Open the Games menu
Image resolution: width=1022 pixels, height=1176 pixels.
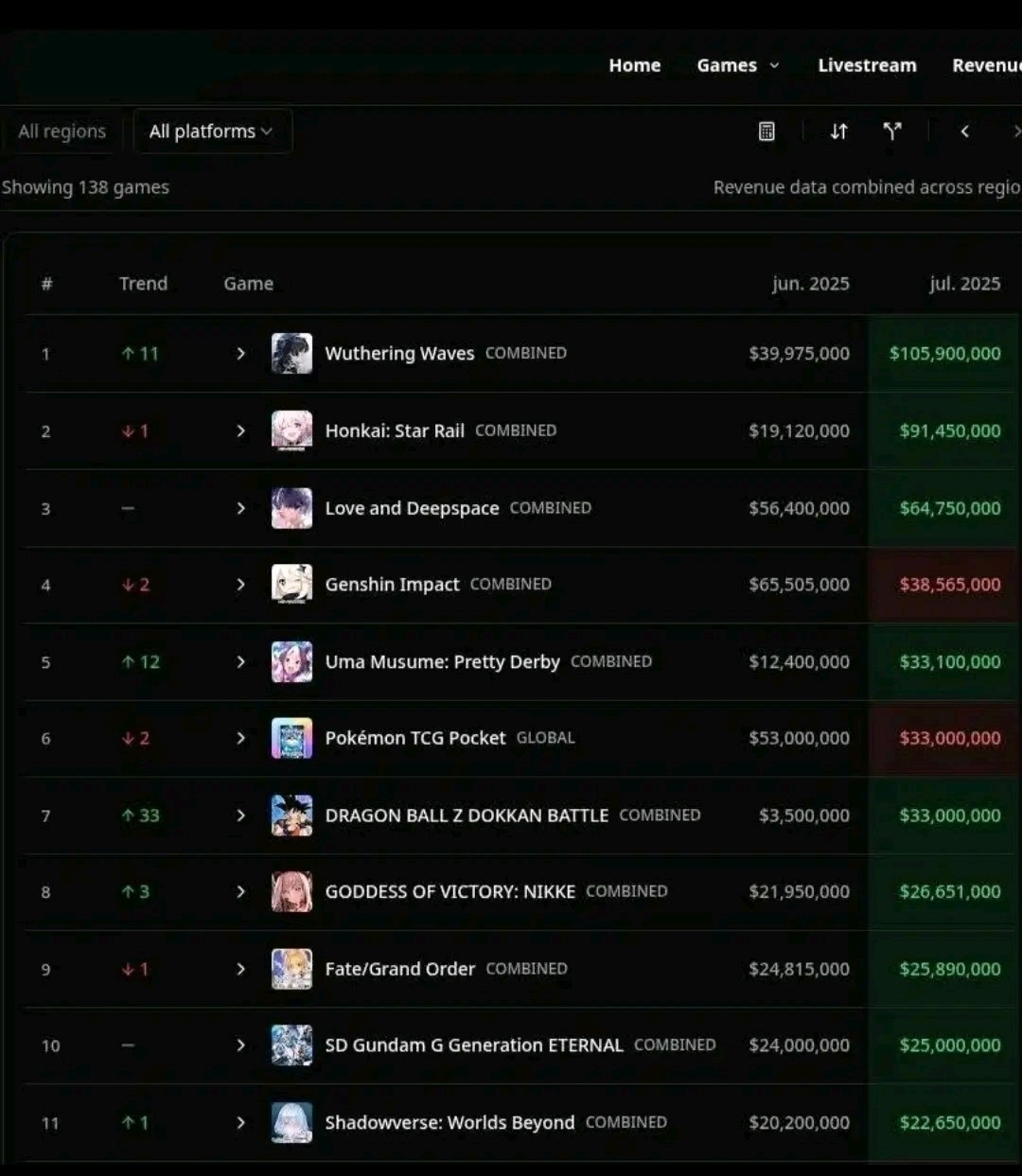(738, 65)
